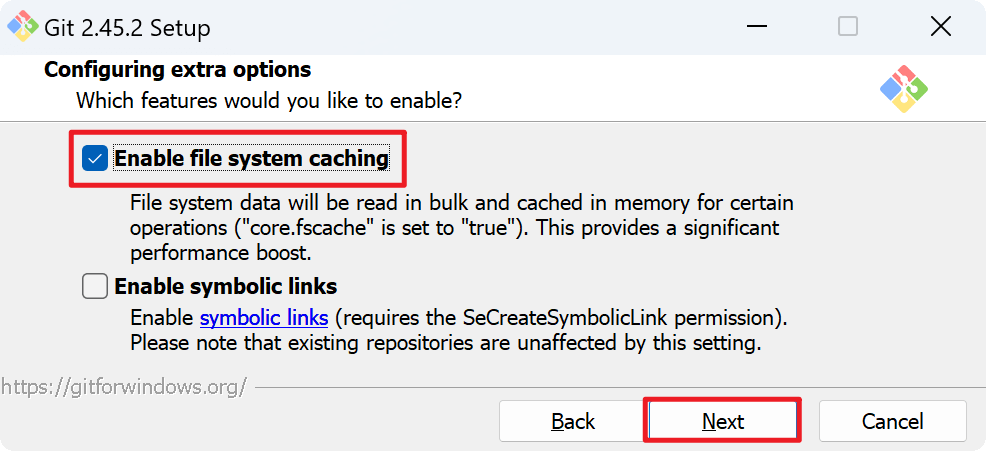
Task: Click the Git icon in the title bar
Action: click(x=23, y=27)
